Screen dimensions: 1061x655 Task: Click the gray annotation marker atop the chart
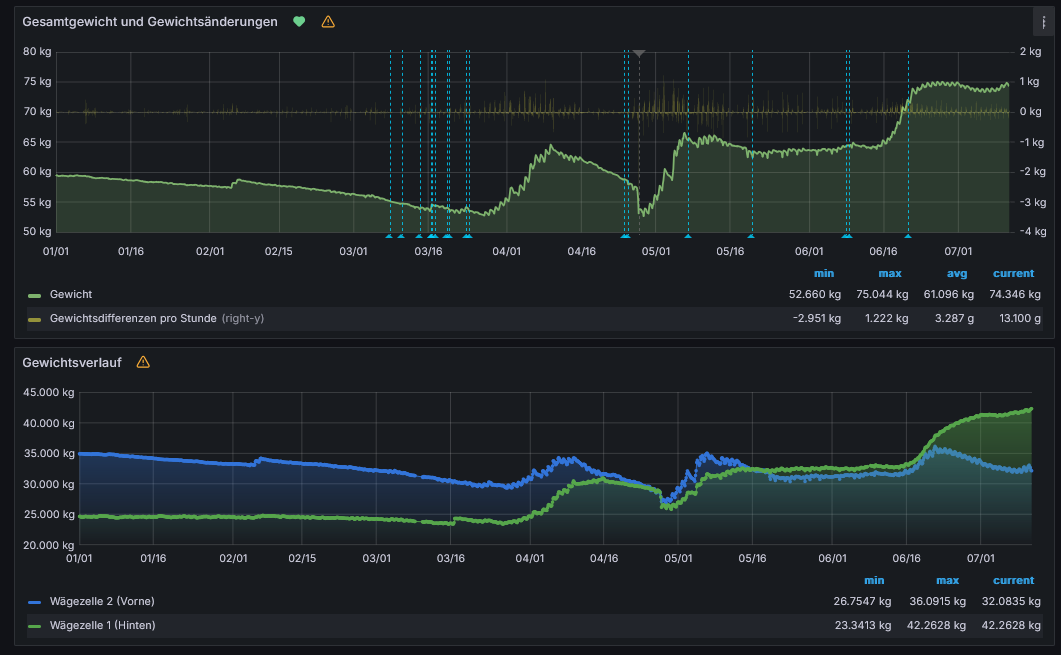639,53
